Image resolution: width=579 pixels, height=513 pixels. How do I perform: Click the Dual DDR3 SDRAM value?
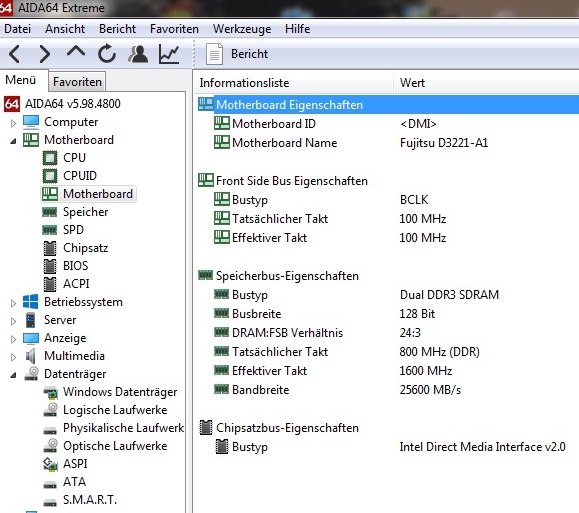pos(449,295)
